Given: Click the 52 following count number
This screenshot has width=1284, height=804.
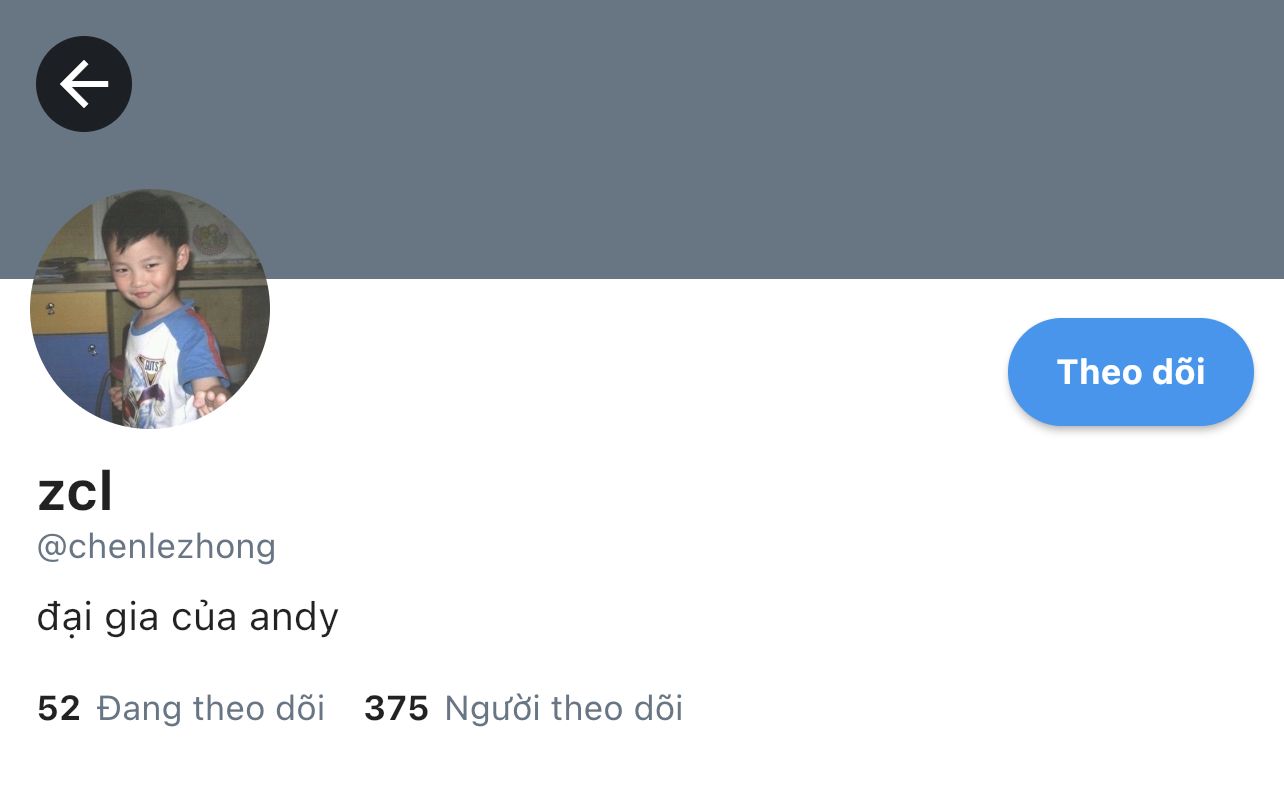Looking at the screenshot, I should (x=59, y=708).
